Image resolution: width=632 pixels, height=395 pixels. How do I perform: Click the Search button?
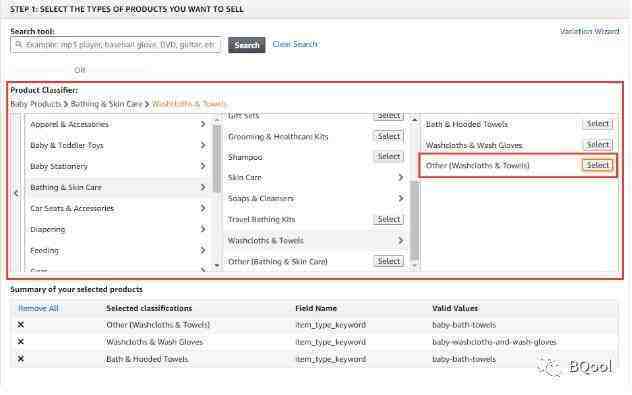pos(247,45)
